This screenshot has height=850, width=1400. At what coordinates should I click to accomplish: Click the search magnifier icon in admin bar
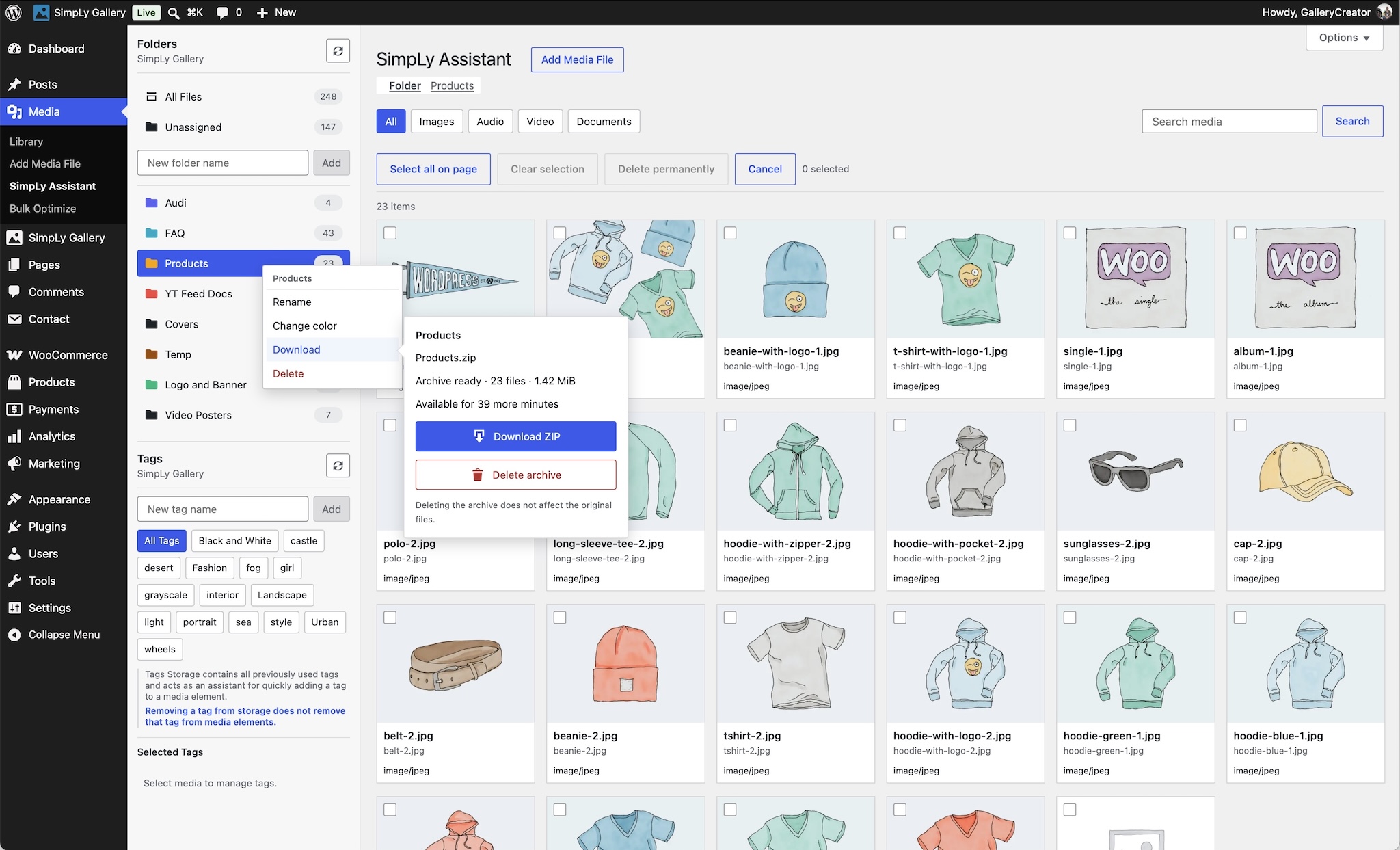click(174, 13)
